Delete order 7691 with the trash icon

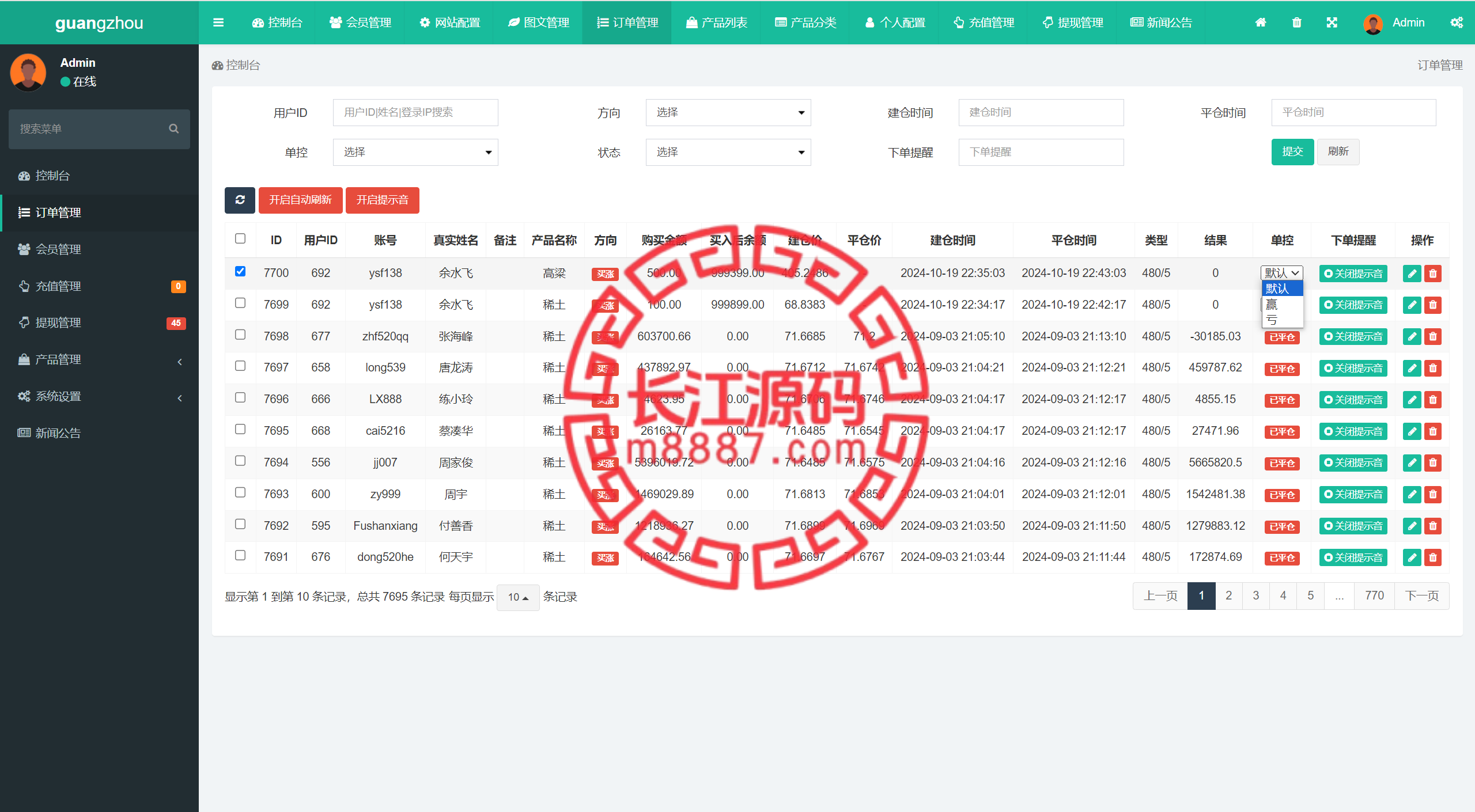(x=1432, y=557)
